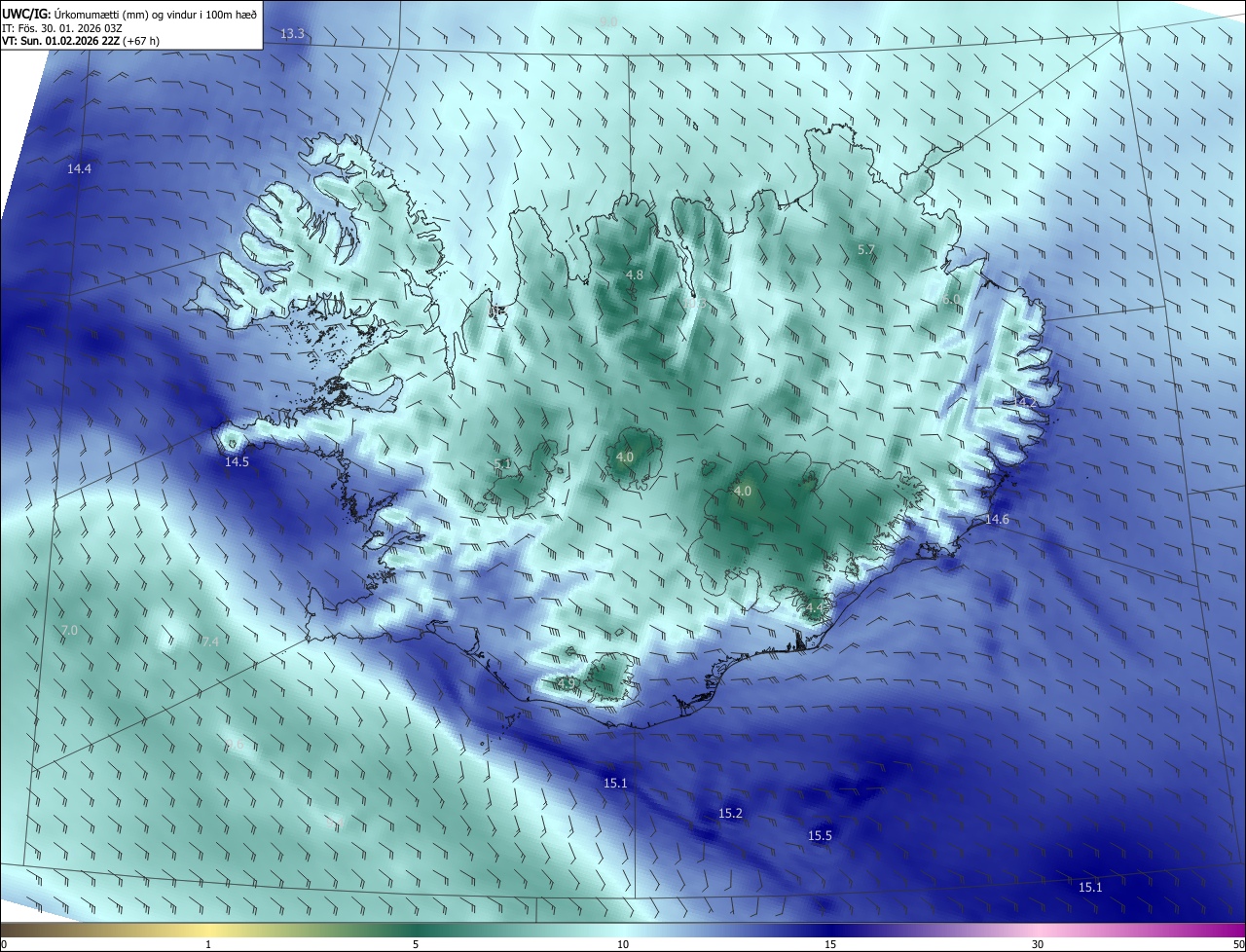Click the 4.4 value label
This screenshot has width=1246, height=952.
814,608
